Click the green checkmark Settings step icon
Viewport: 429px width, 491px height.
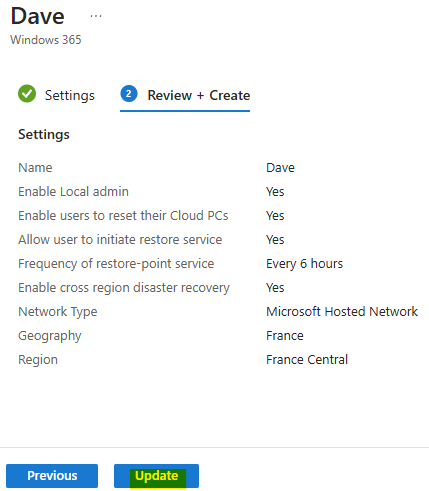27,94
